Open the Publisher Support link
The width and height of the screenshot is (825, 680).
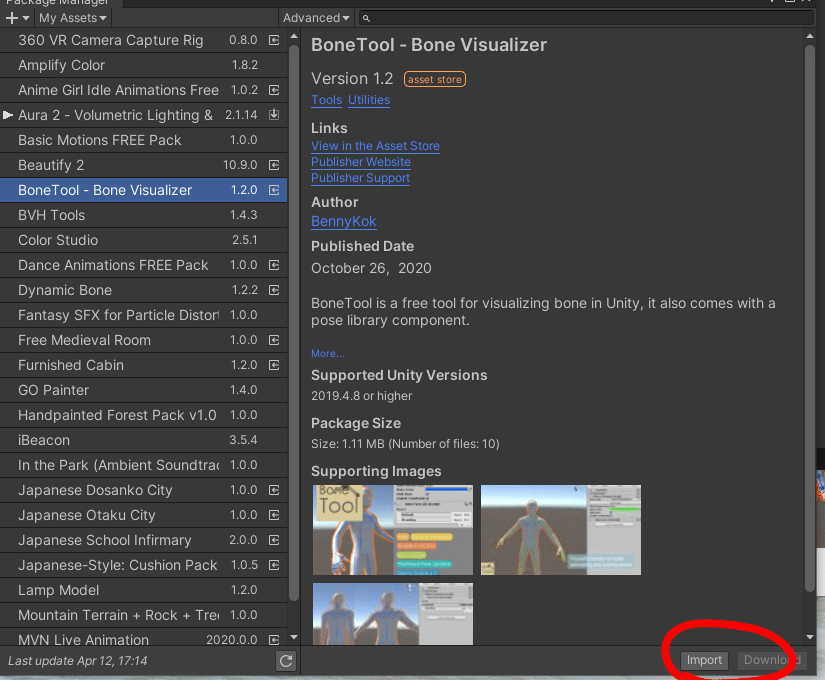point(360,178)
